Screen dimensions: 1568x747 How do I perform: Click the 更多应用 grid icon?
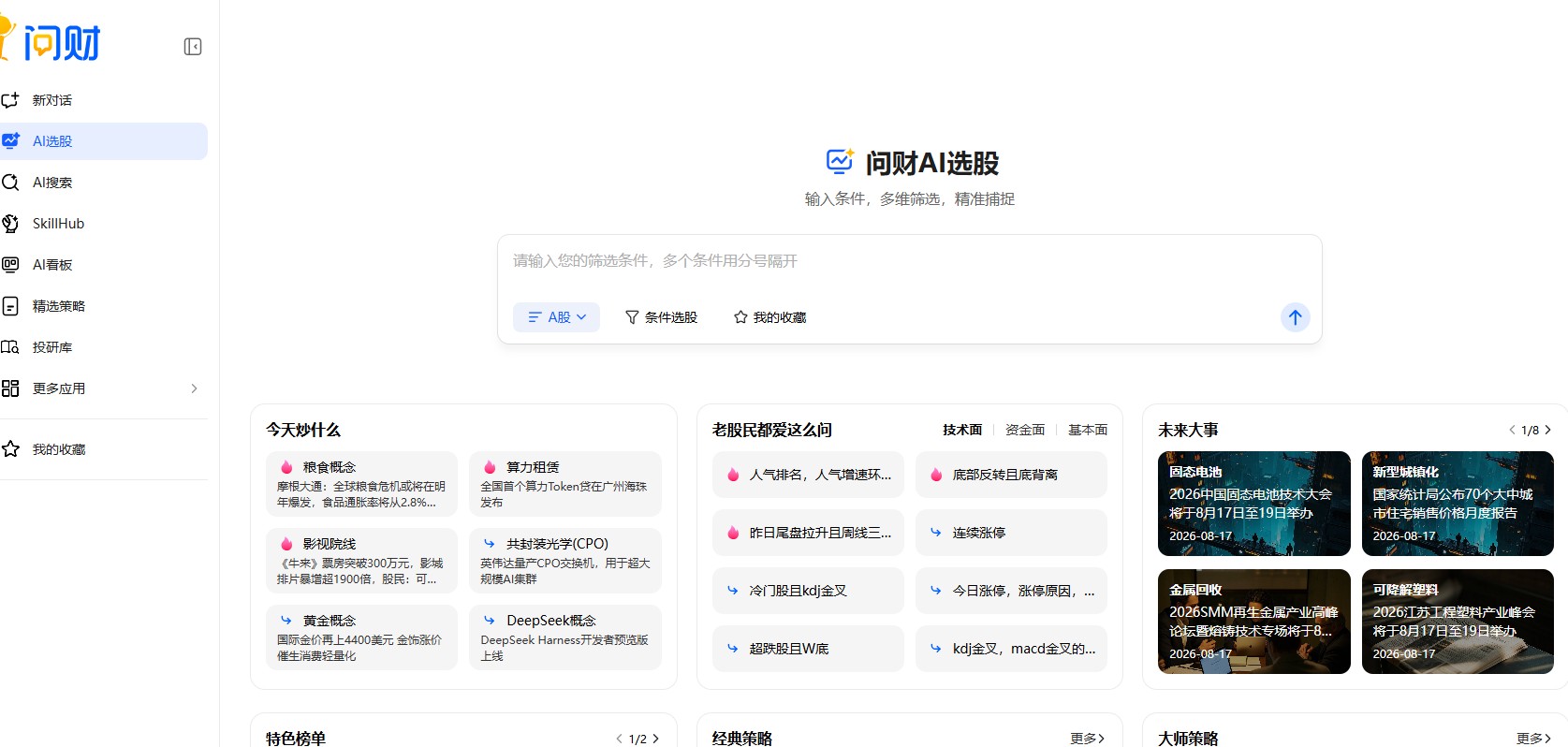click(x=10, y=388)
